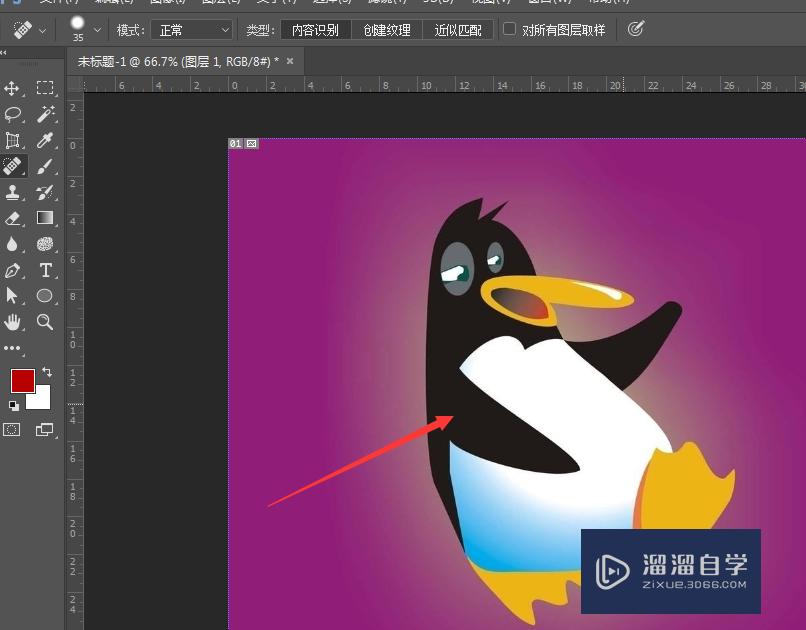Viewport: 806px width, 630px height.
Task: Select the Eraser tool
Action: point(13,218)
